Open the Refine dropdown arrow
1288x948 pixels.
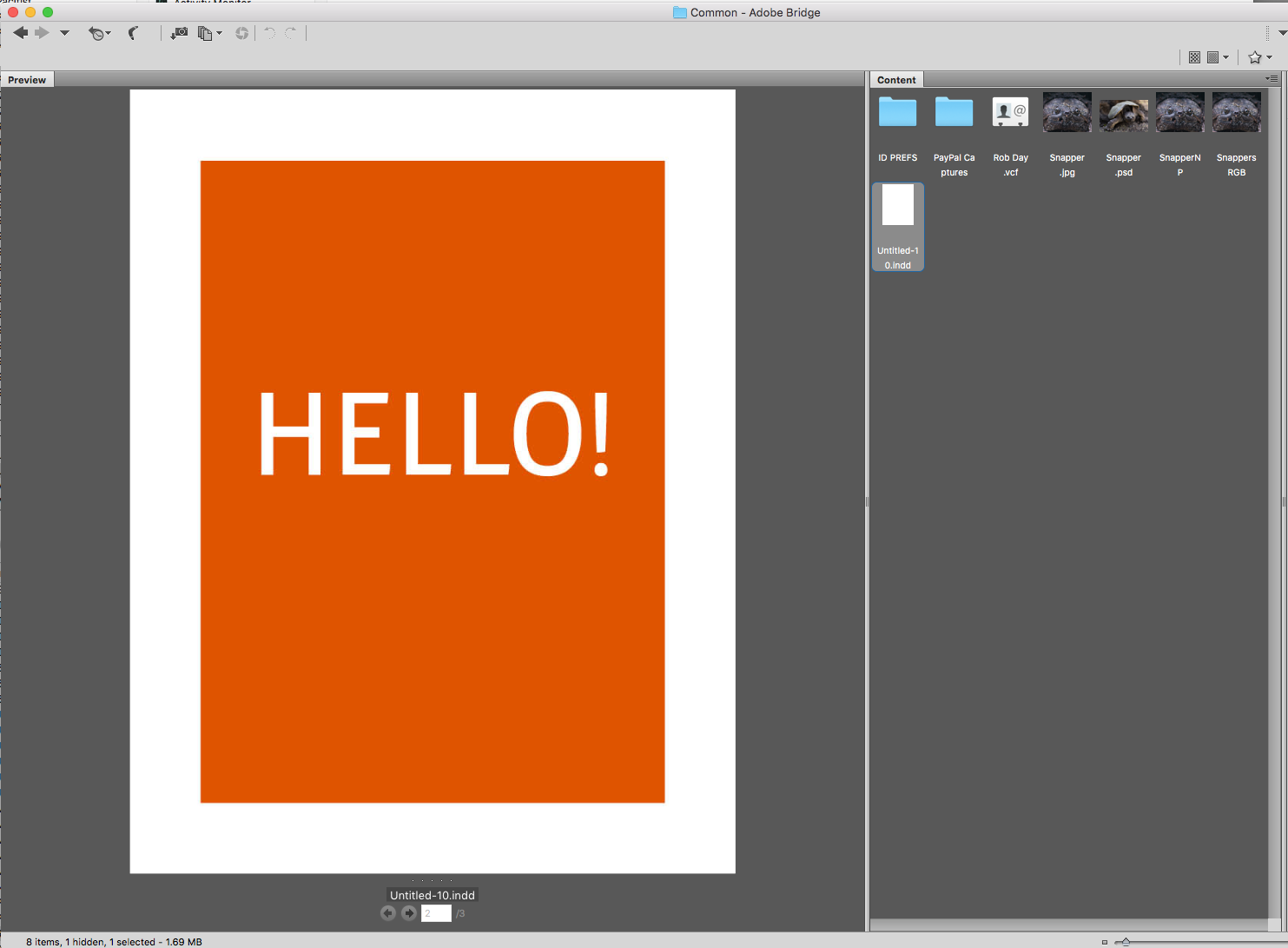point(219,33)
